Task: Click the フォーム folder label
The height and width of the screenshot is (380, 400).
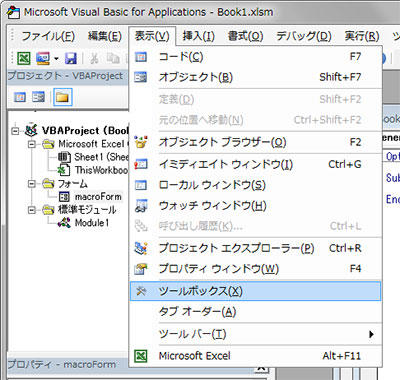Action: pyautogui.click(x=72, y=184)
